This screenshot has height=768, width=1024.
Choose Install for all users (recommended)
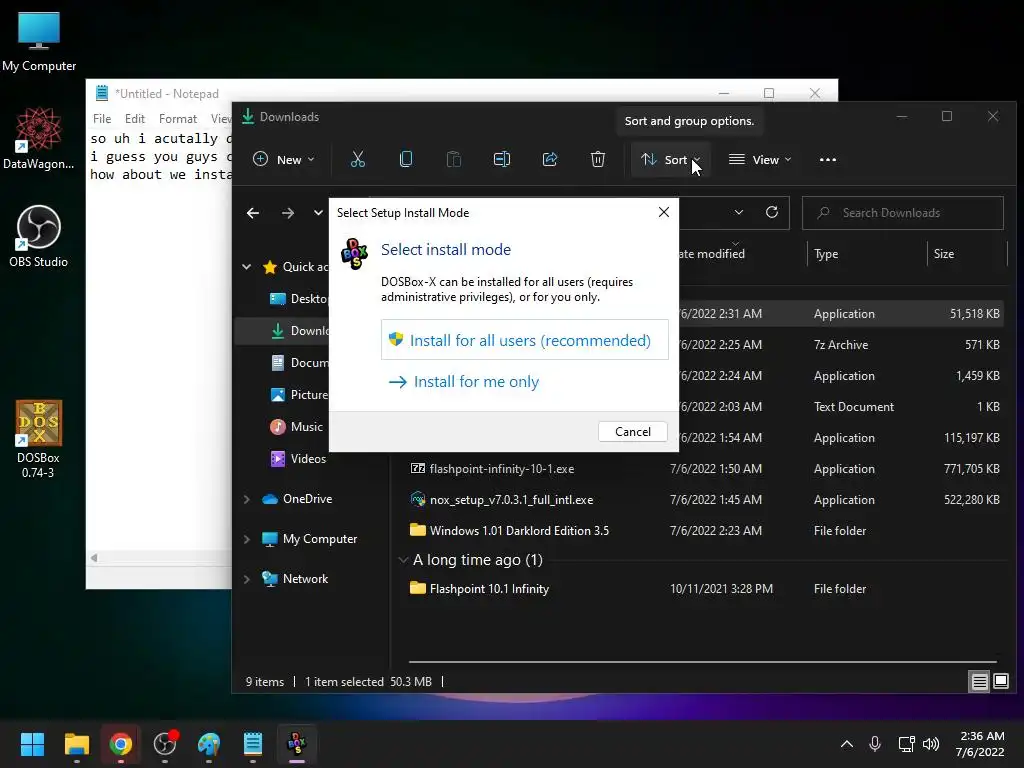click(524, 340)
